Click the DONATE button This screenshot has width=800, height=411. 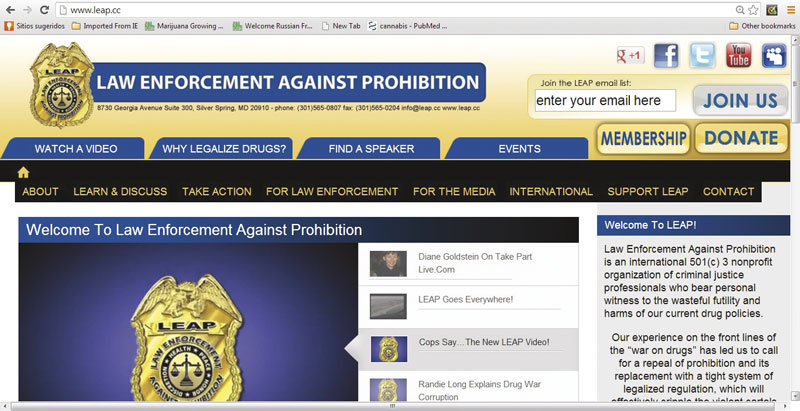coord(741,138)
